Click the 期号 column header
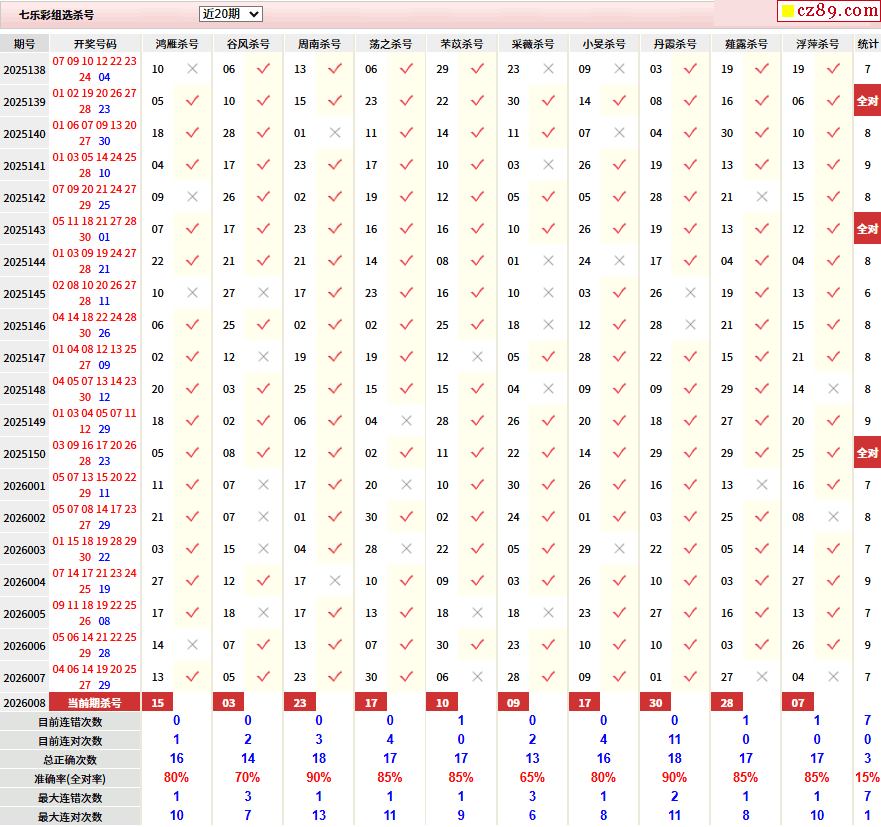881x827 pixels. tap(24, 44)
